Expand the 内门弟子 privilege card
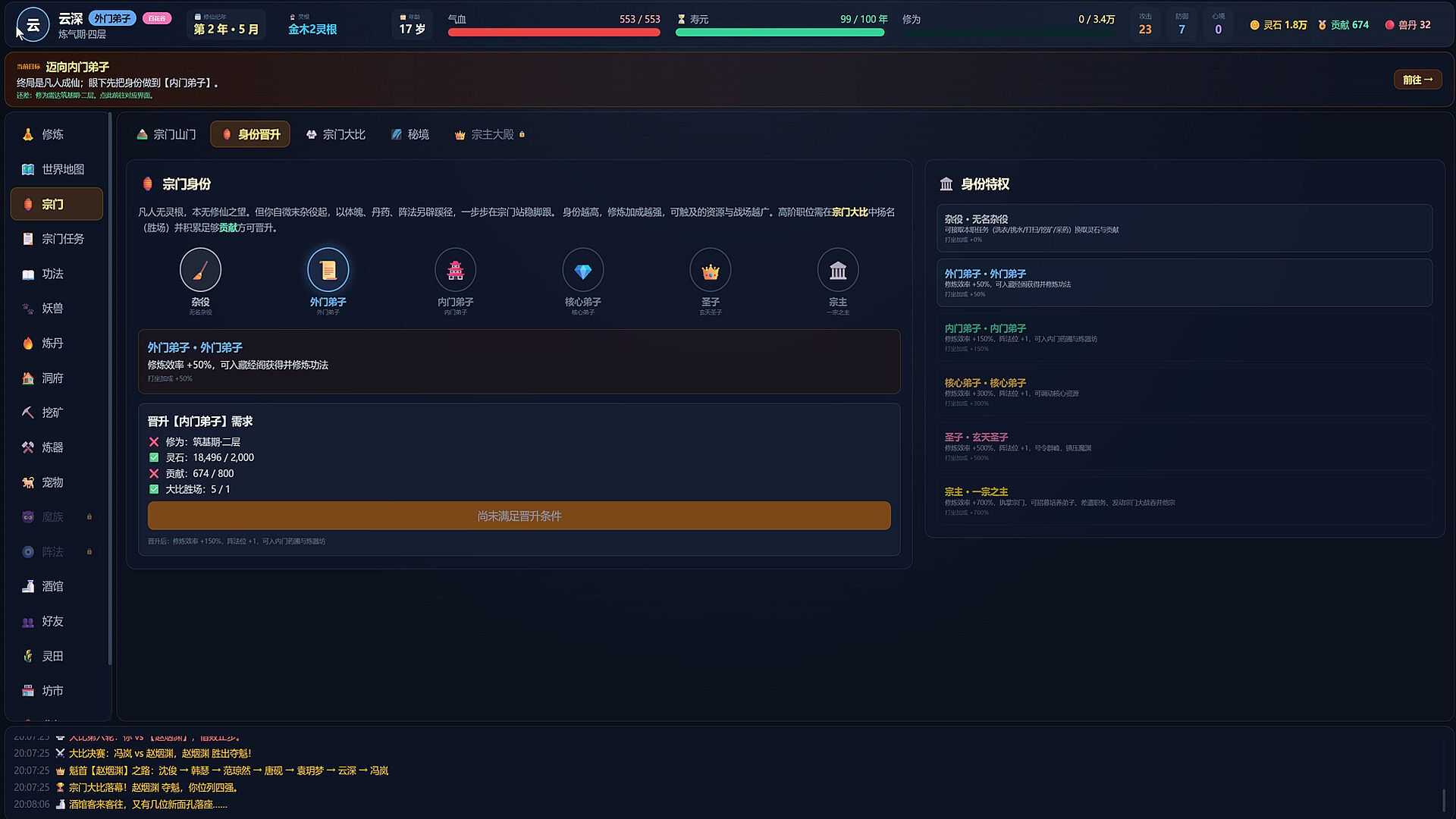Viewport: 1456px width, 819px height. pyautogui.click(x=1184, y=337)
